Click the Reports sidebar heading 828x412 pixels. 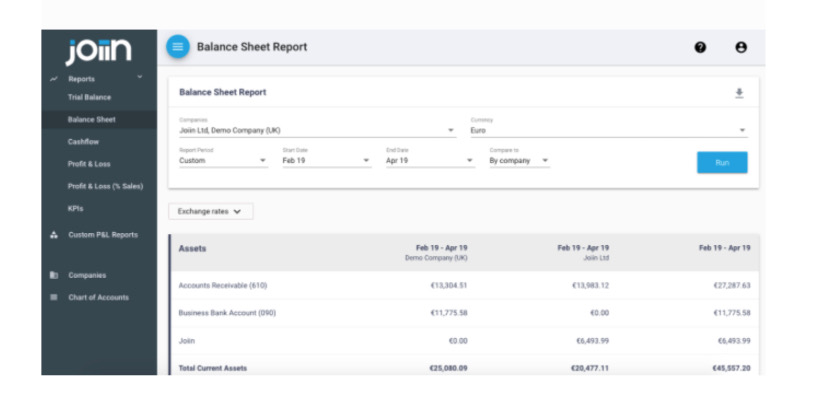pos(81,79)
